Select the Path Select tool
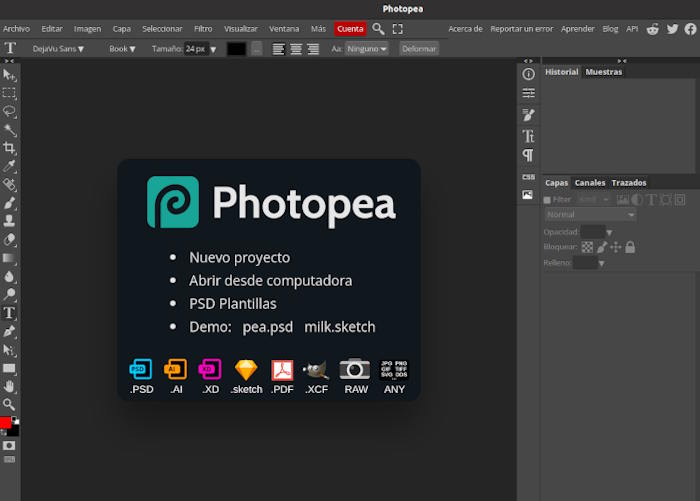Screen dimensions: 700x501 (x=9, y=350)
